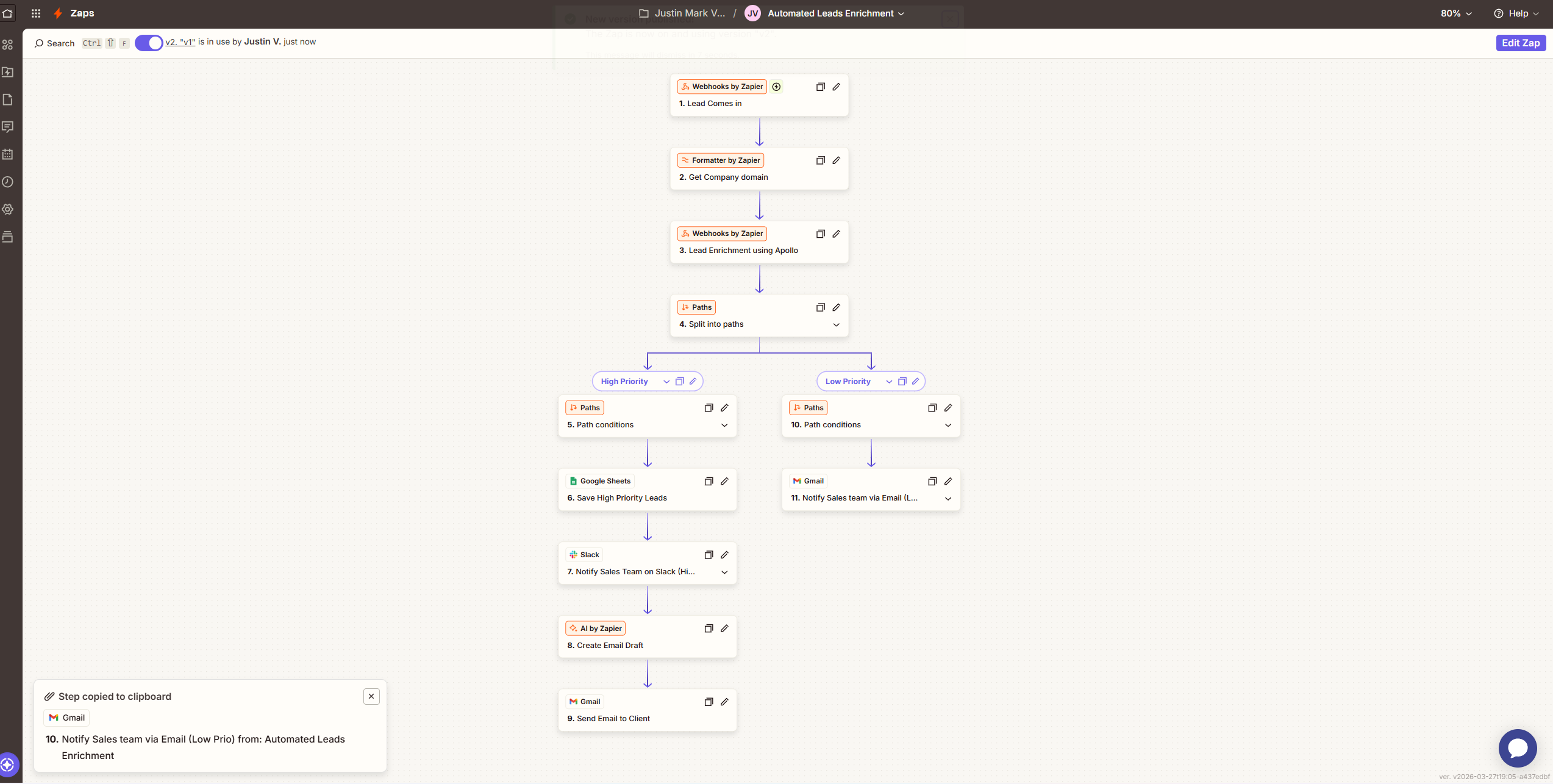Select the "8. Create Email Draft" step title
The image size is (1553, 784).
coord(605,646)
